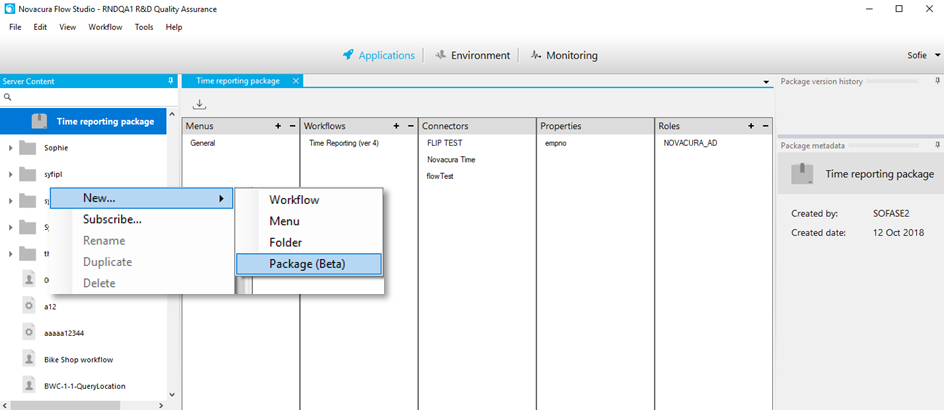Click the a12 workflow gear icon
Viewport: 944px width, 410px height.
[x=28, y=306]
